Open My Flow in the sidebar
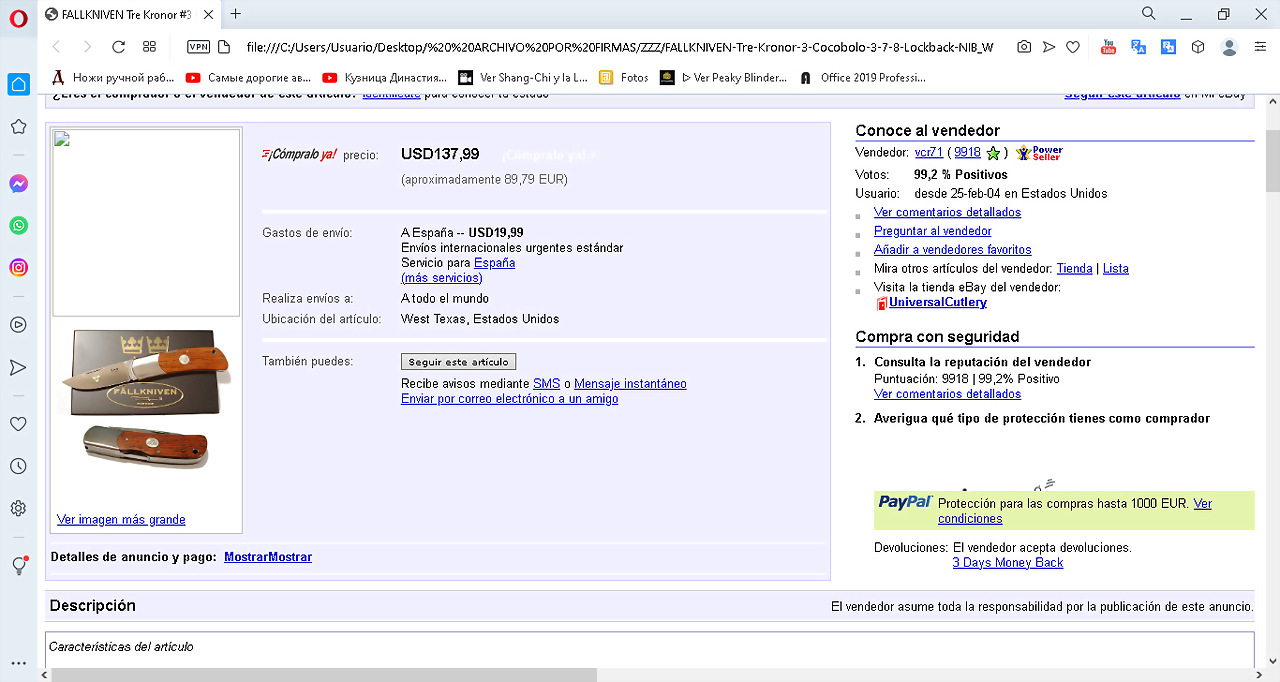1280x682 pixels. pos(18,367)
